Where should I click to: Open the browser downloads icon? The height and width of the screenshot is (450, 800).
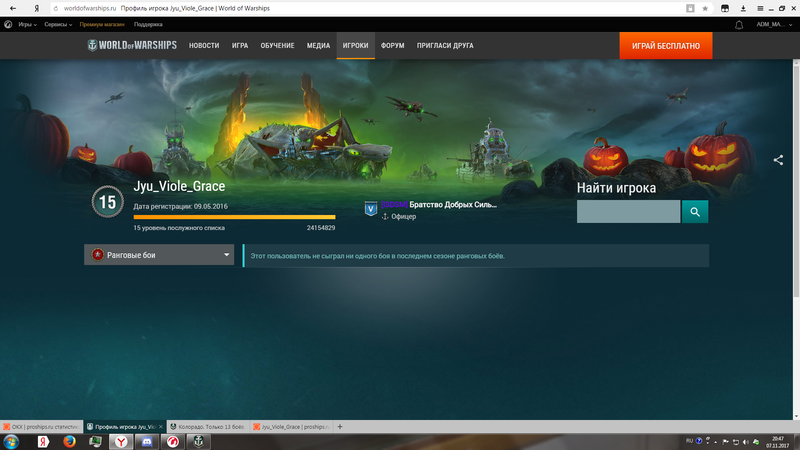tap(743, 8)
